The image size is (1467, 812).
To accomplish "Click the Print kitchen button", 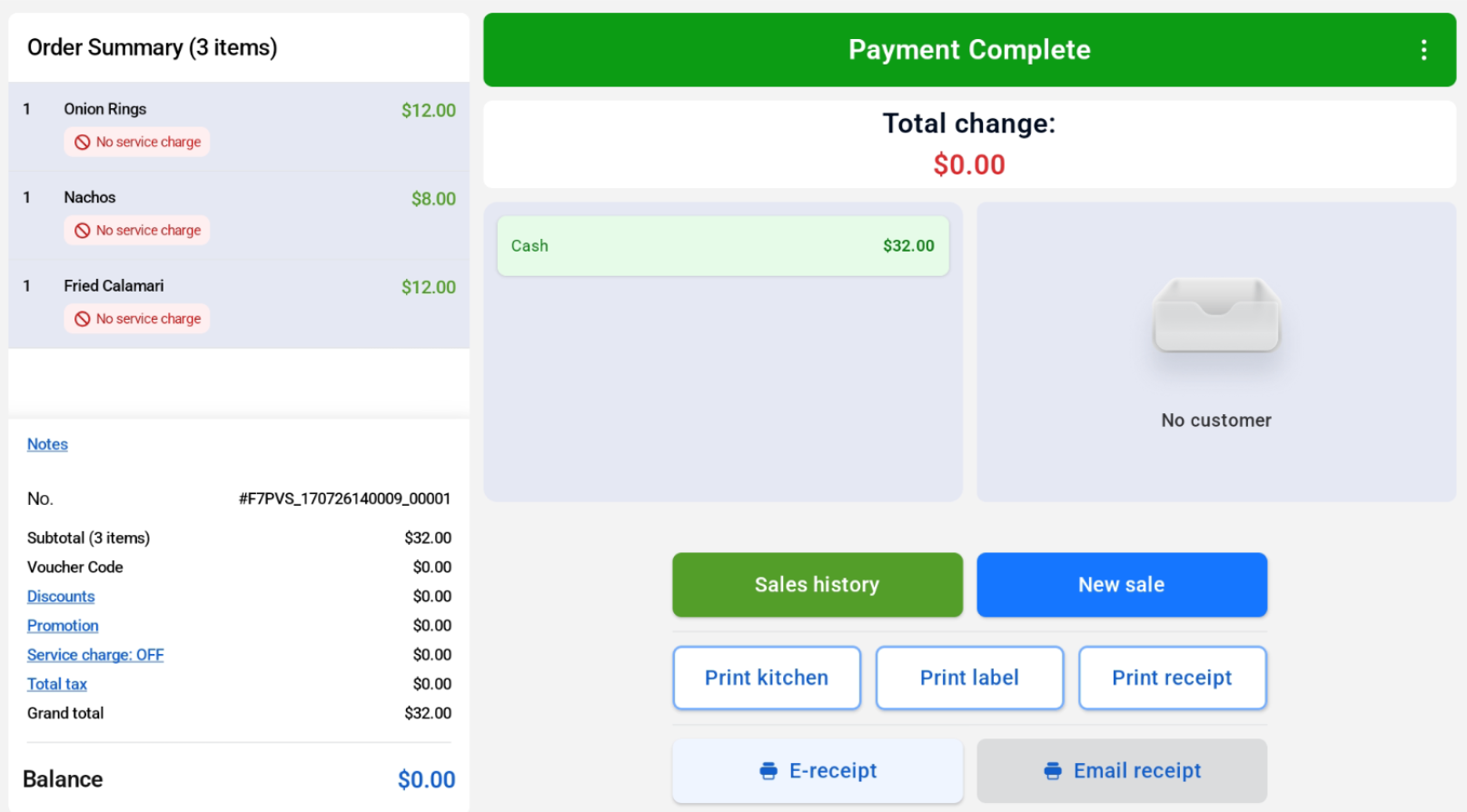I will [767, 678].
